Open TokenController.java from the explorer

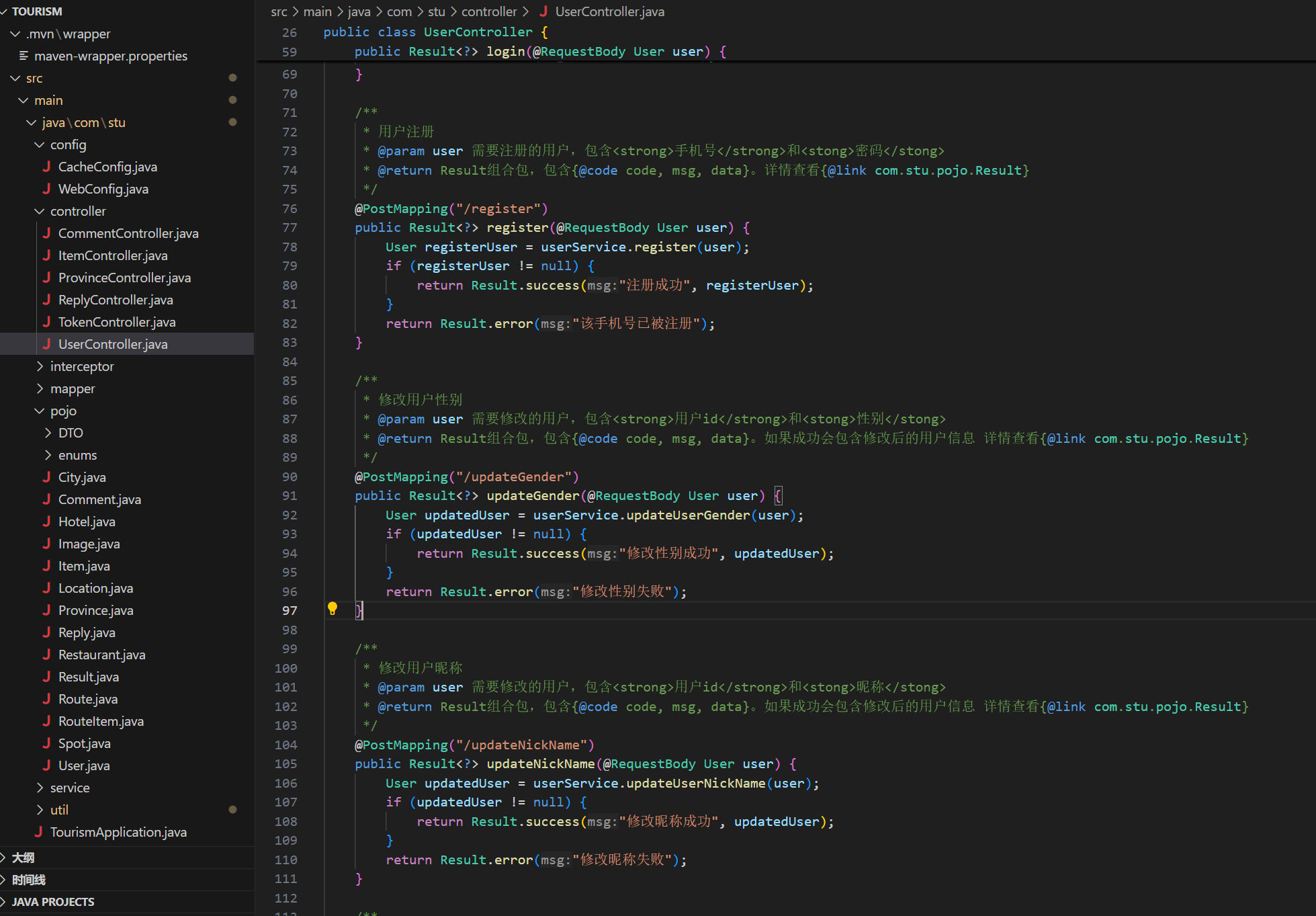click(x=116, y=322)
